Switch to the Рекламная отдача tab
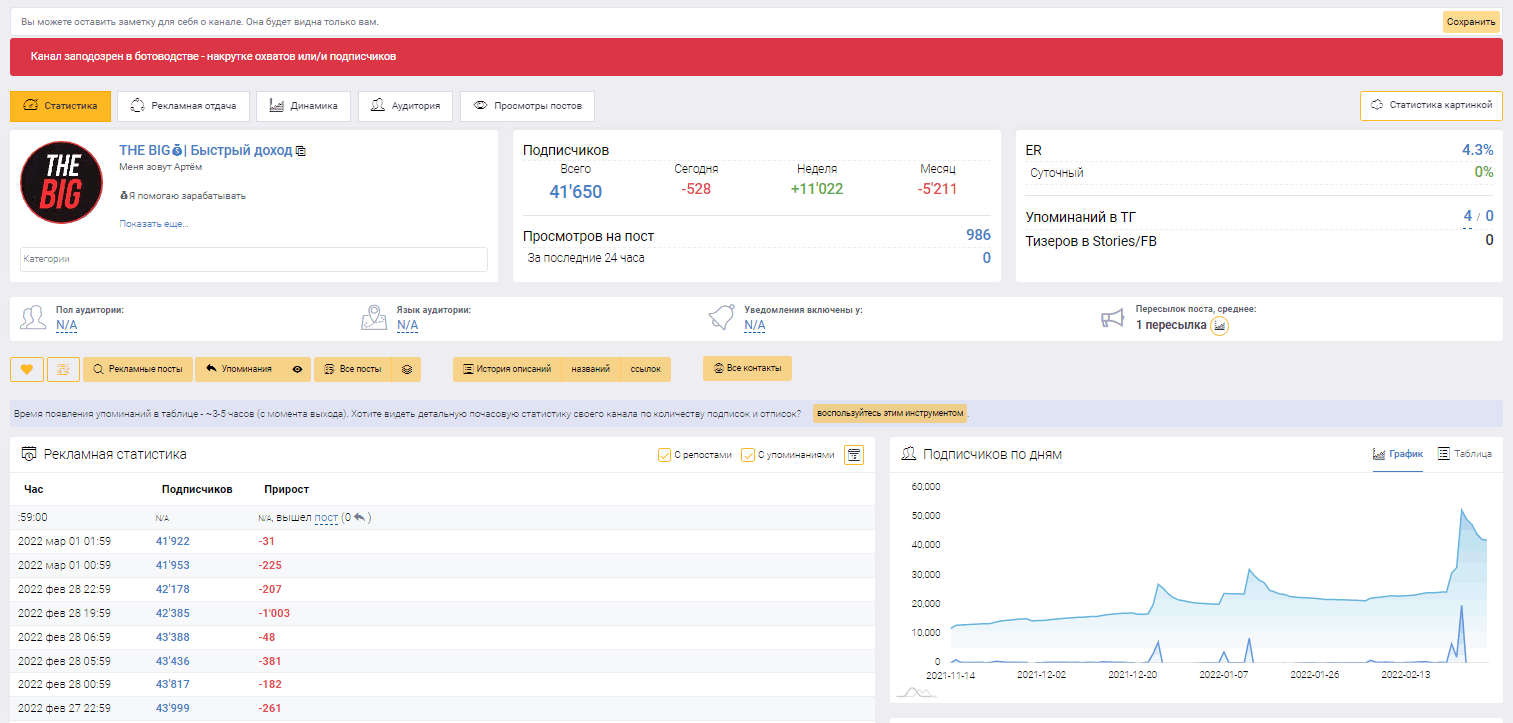Screen dimensions: 1513x723 click(183, 106)
